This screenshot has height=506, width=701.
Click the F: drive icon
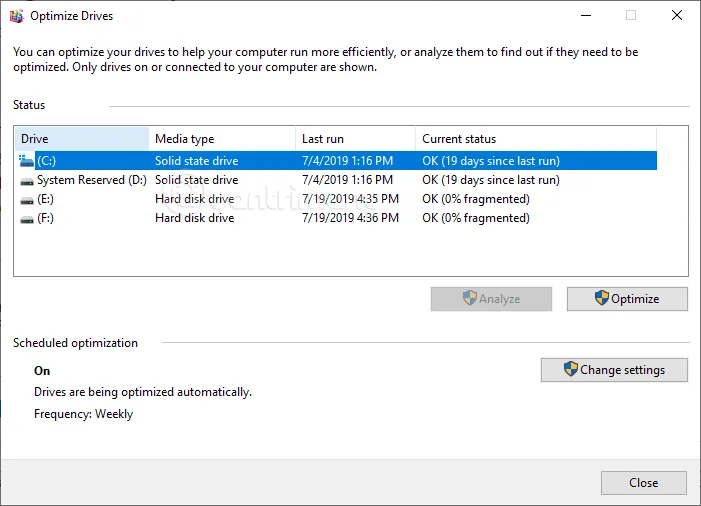pyautogui.click(x=27, y=218)
